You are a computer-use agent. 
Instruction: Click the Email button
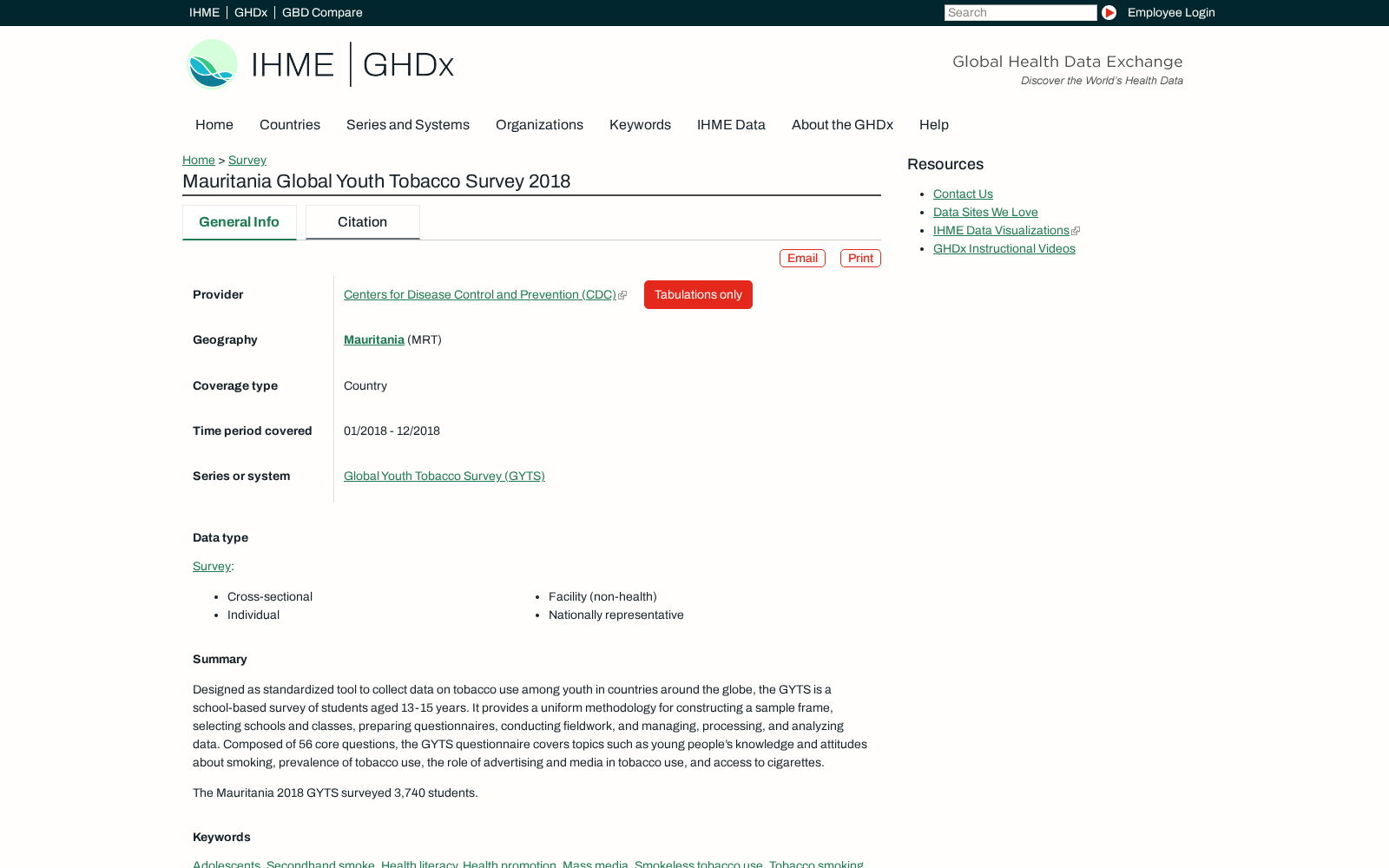(x=802, y=259)
